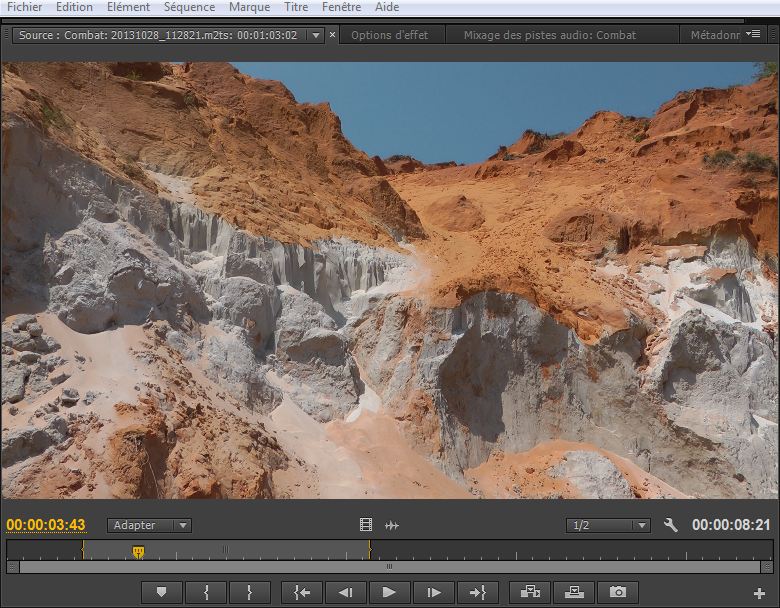Switch to the Options d'effet tab
Viewport: 780px width, 608px height.
click(x=389, y=35)
